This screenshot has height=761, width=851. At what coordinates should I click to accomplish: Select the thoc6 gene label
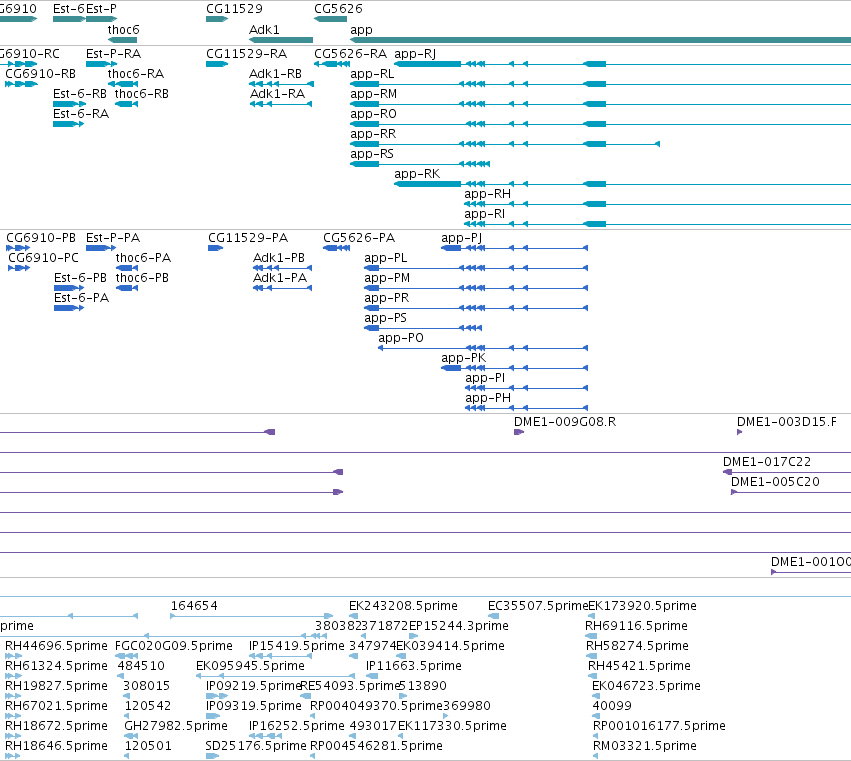tap(123, 30)
